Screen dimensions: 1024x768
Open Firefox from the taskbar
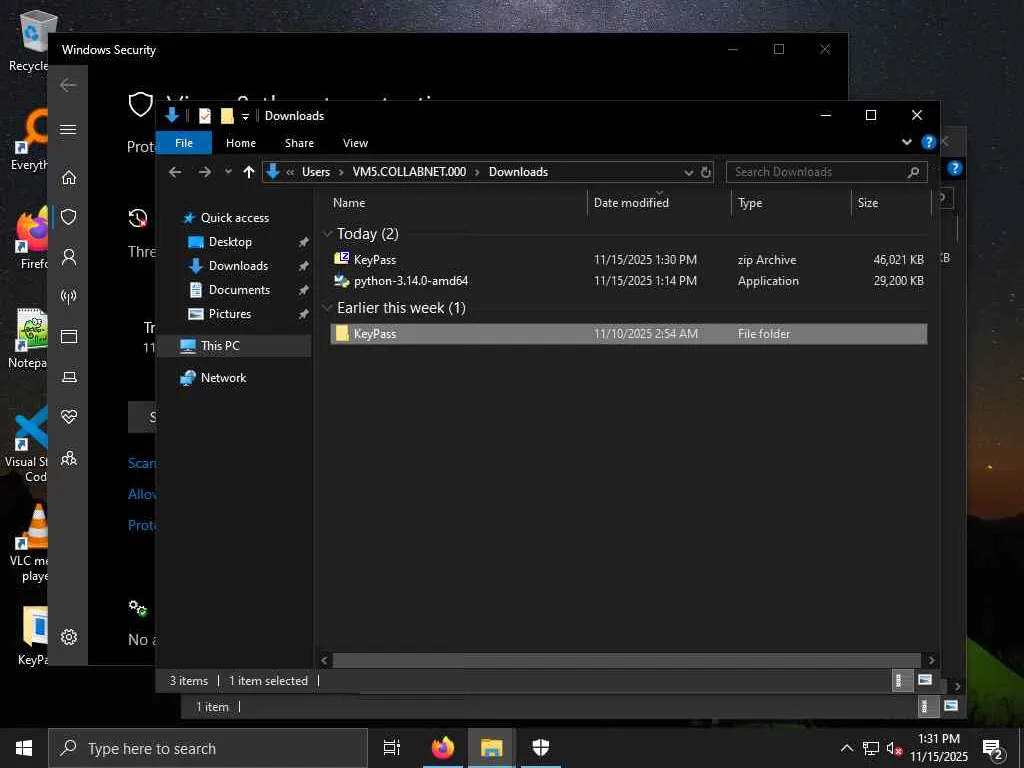[443, 748]
